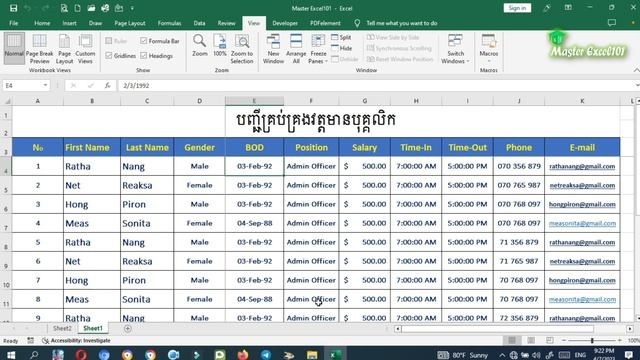Zoom in with the plus button
This screenshot has width=640, height=360.
(620, 340)
